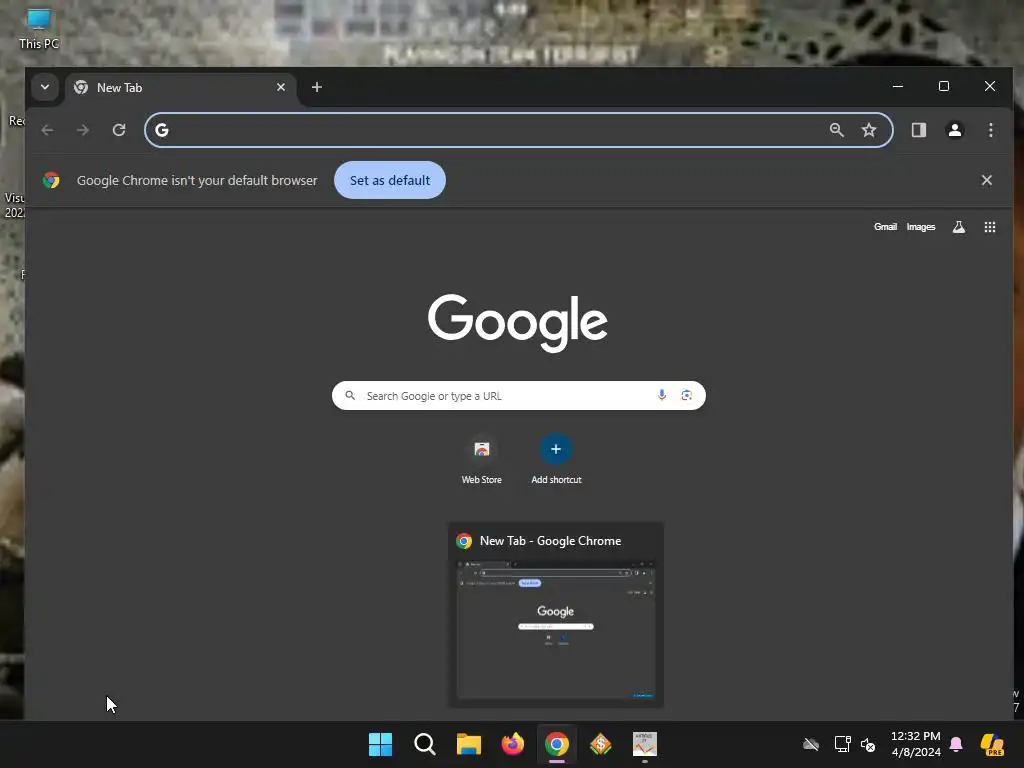Go forward using the forward arrow
1024x768 pixels.
pyautogui.click(x=83, y=130)
